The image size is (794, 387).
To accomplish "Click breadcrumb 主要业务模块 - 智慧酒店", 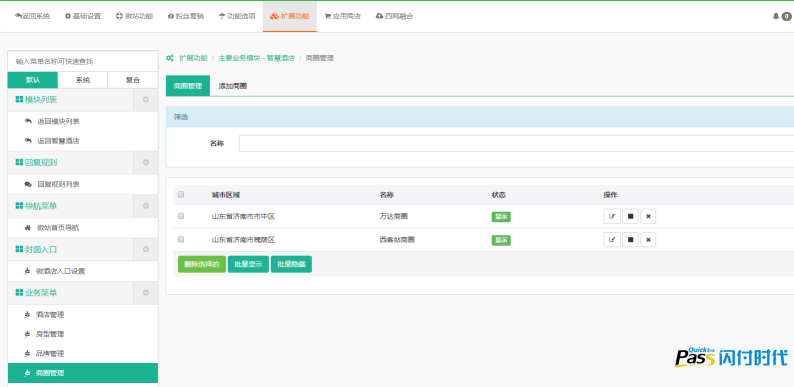I will (x=257, y=58).
